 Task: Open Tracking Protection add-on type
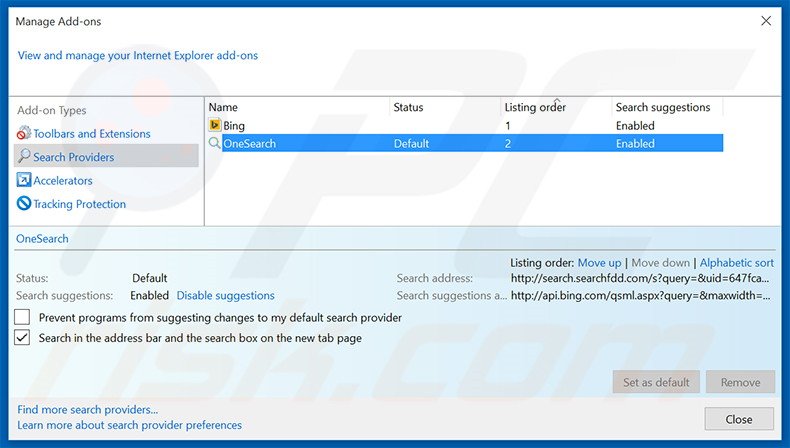click(x=80, y=204)
